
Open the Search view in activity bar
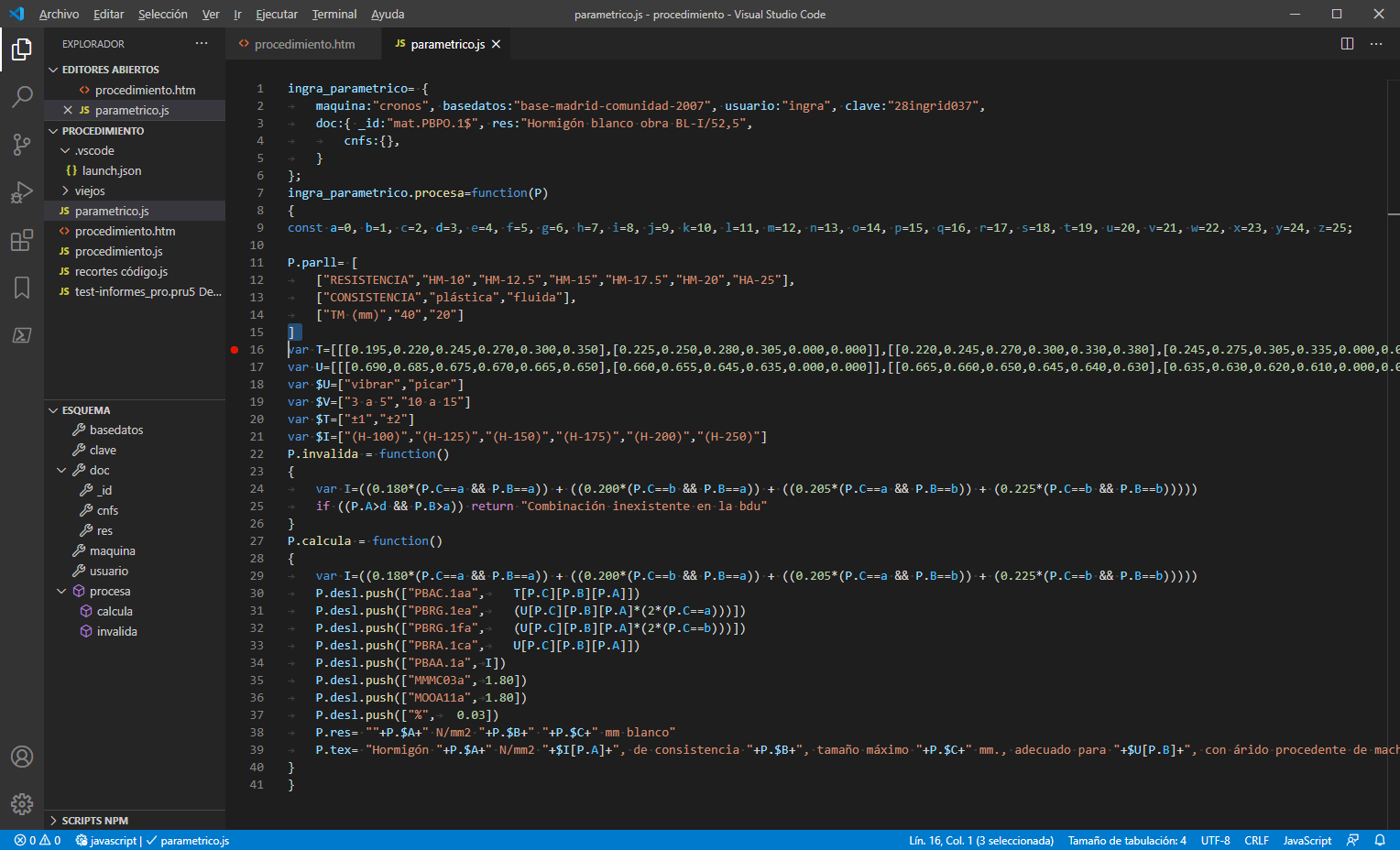coord(22,97)
